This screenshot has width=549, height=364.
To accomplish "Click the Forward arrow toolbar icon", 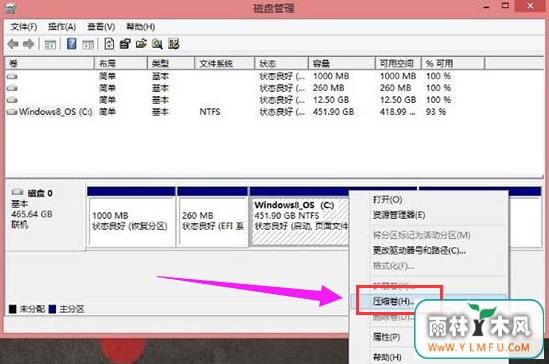I will [x=29, y=44].
